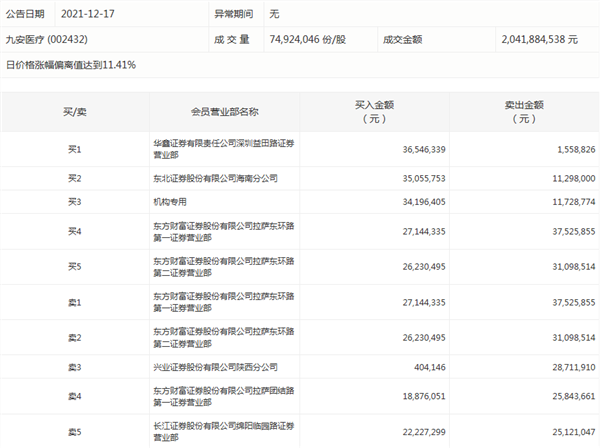Click 26,230,495 in the 卖2 row
The image size is (600, 448).
click(x=424, y=338)
